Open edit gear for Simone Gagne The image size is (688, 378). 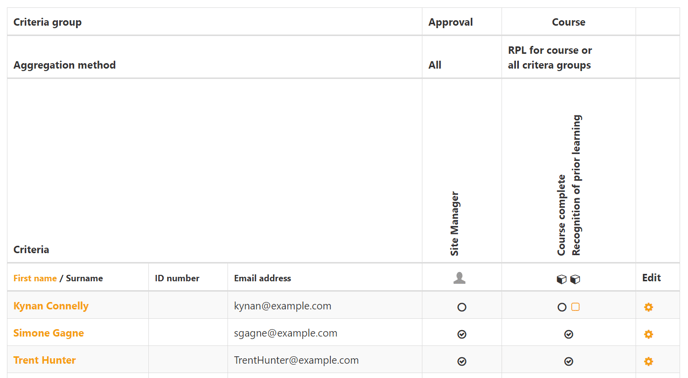point(649,335)
